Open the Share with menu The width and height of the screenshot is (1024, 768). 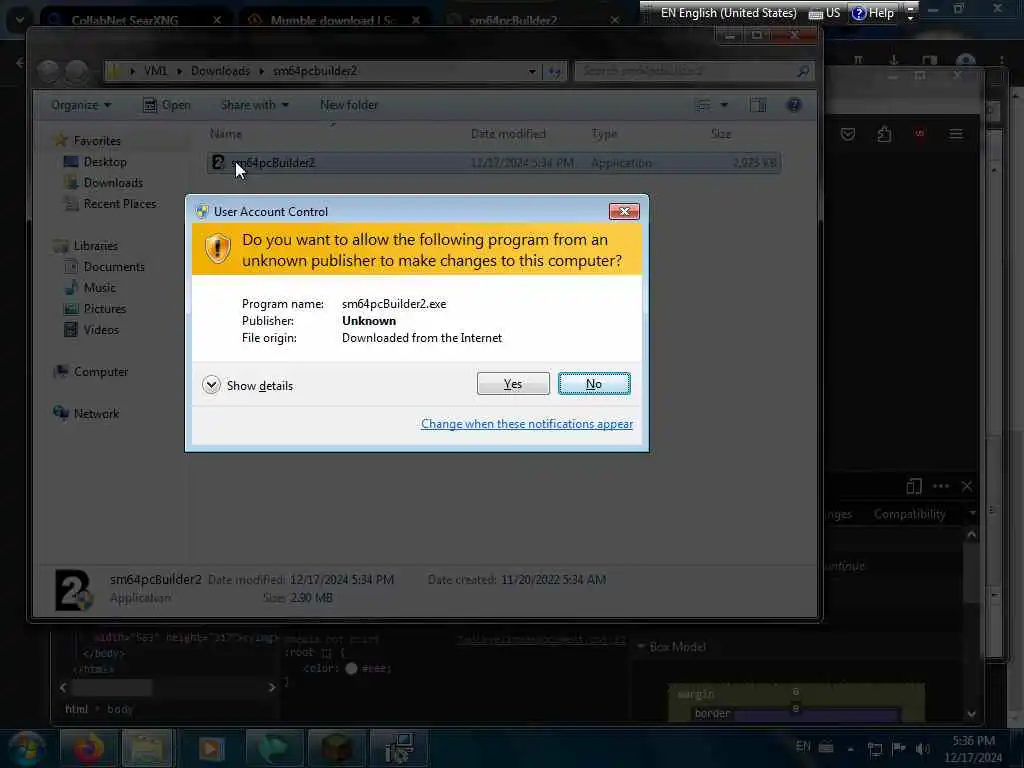click(x=255, y=105)
